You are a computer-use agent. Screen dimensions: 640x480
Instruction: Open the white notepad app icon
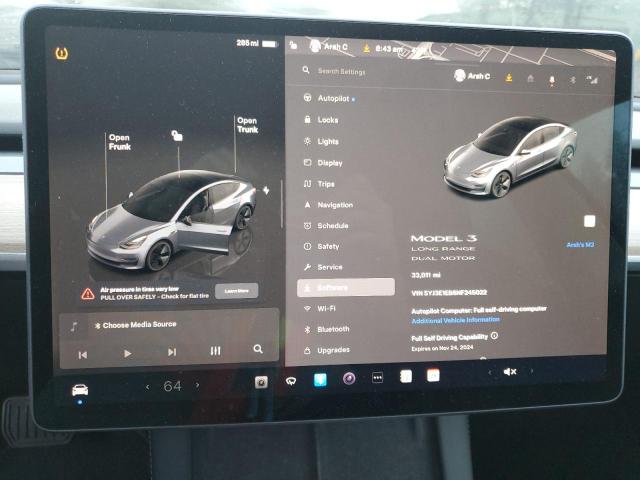406,376
